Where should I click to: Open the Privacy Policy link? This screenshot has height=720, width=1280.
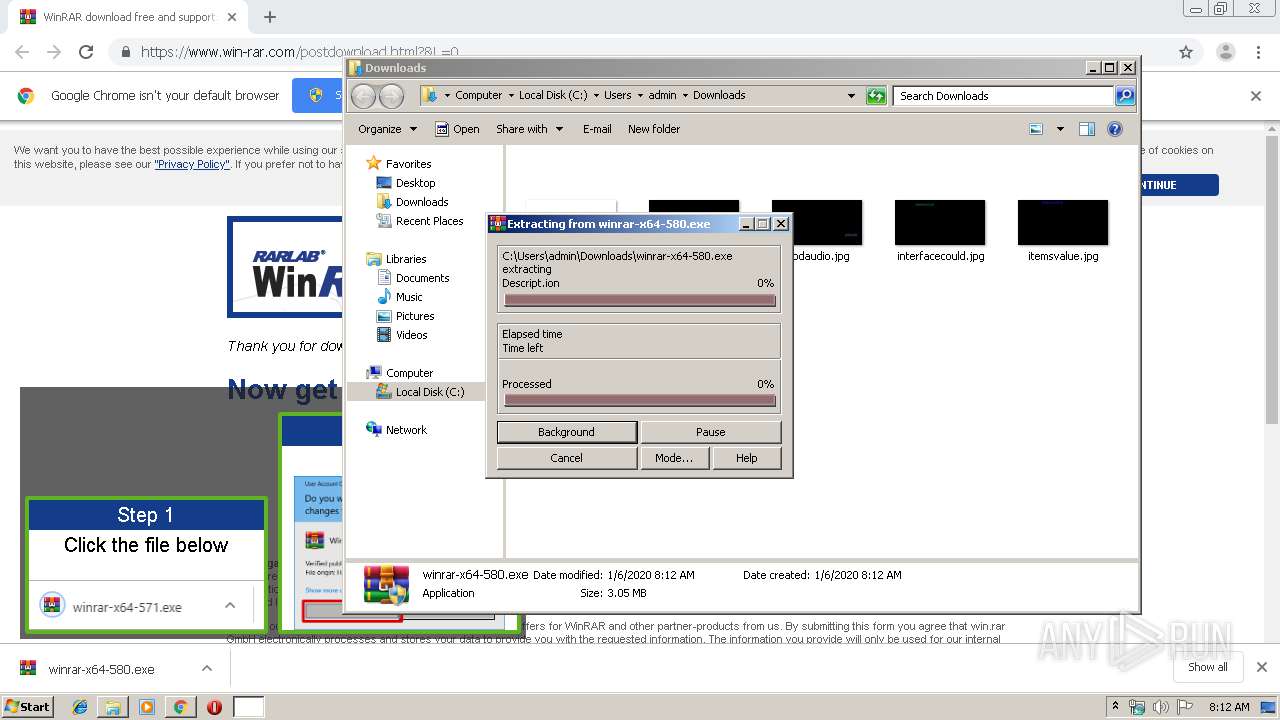pyautogui.click(x=192, y=164)
